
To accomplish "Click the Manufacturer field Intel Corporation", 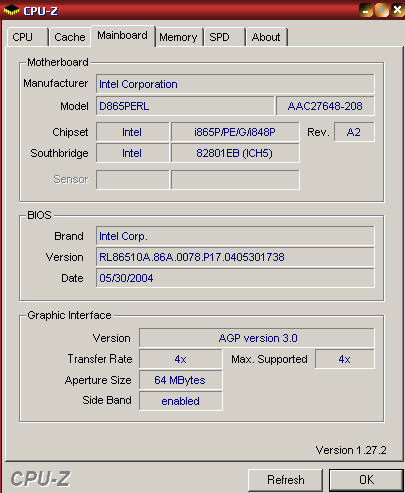I will pyautogui.click(x=235, y=84).
